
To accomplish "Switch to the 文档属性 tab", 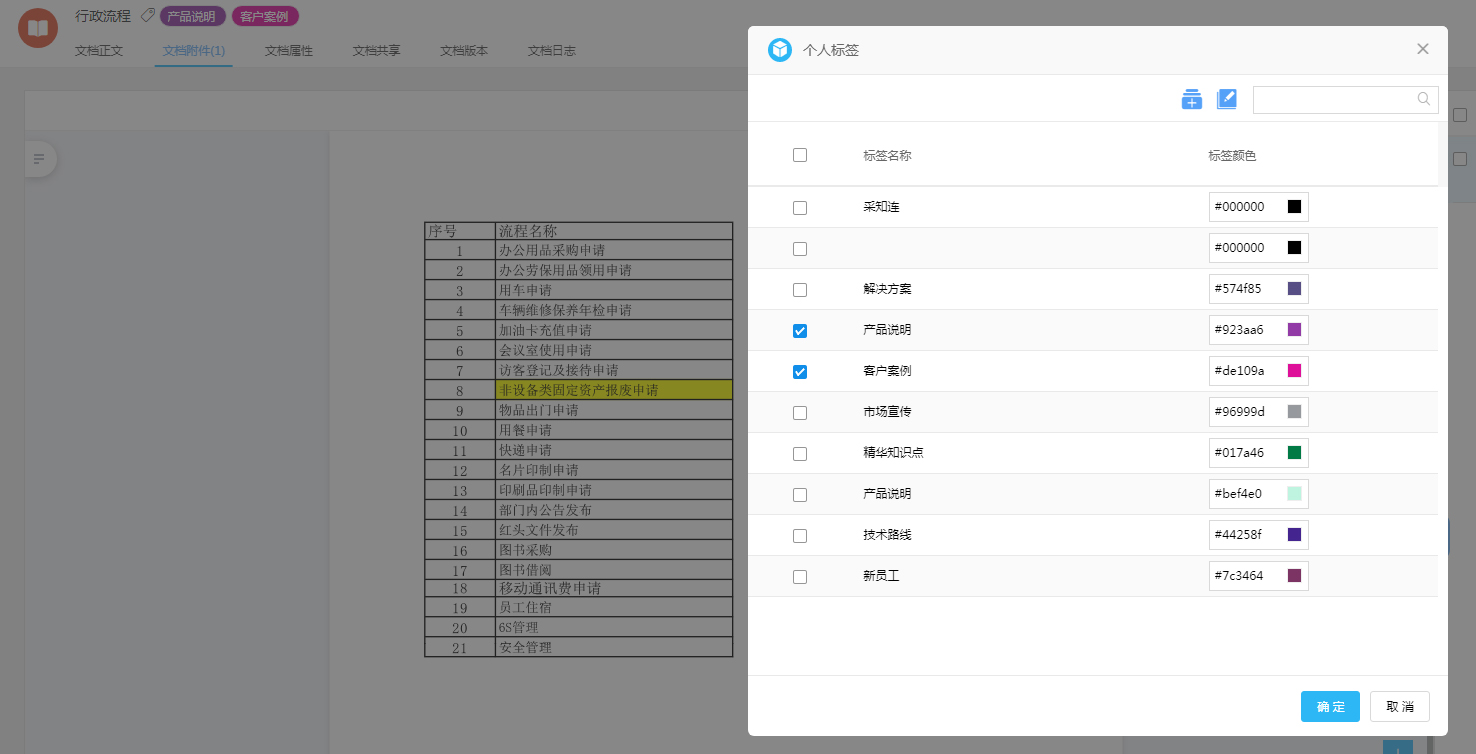I will click(289, 50).
